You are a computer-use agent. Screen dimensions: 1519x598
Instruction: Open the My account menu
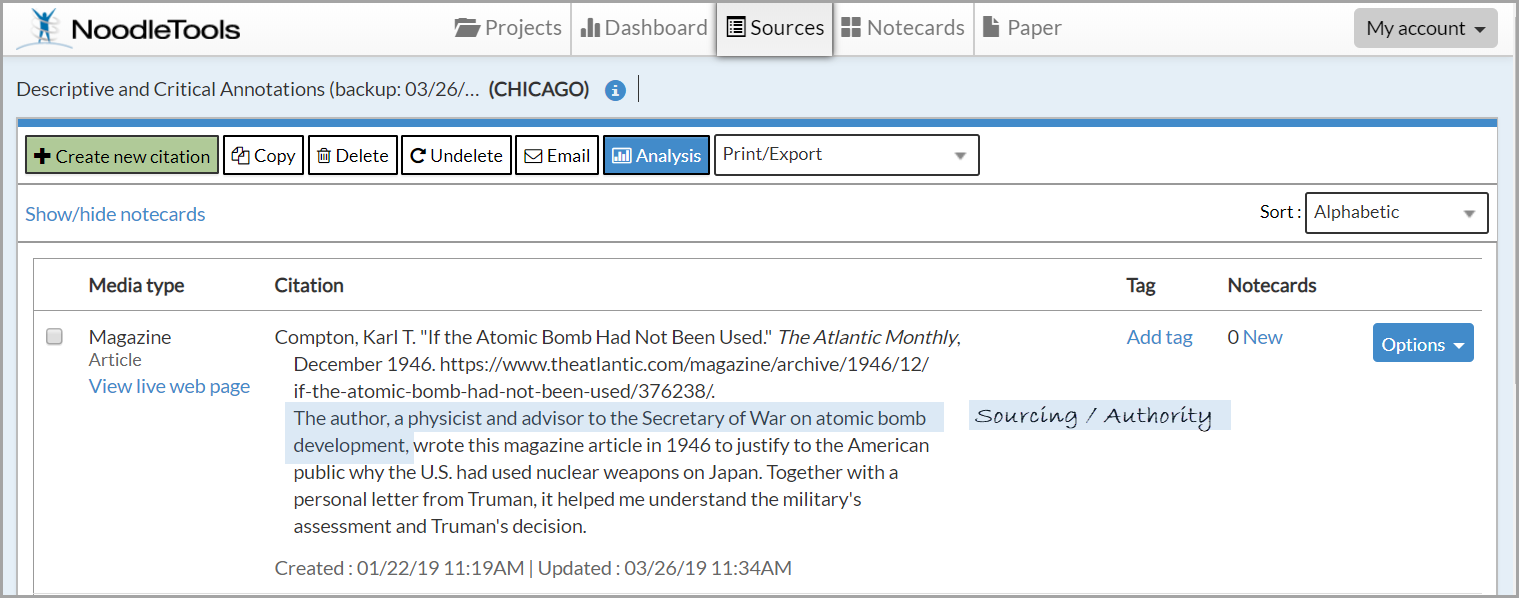coord(1425,28)
